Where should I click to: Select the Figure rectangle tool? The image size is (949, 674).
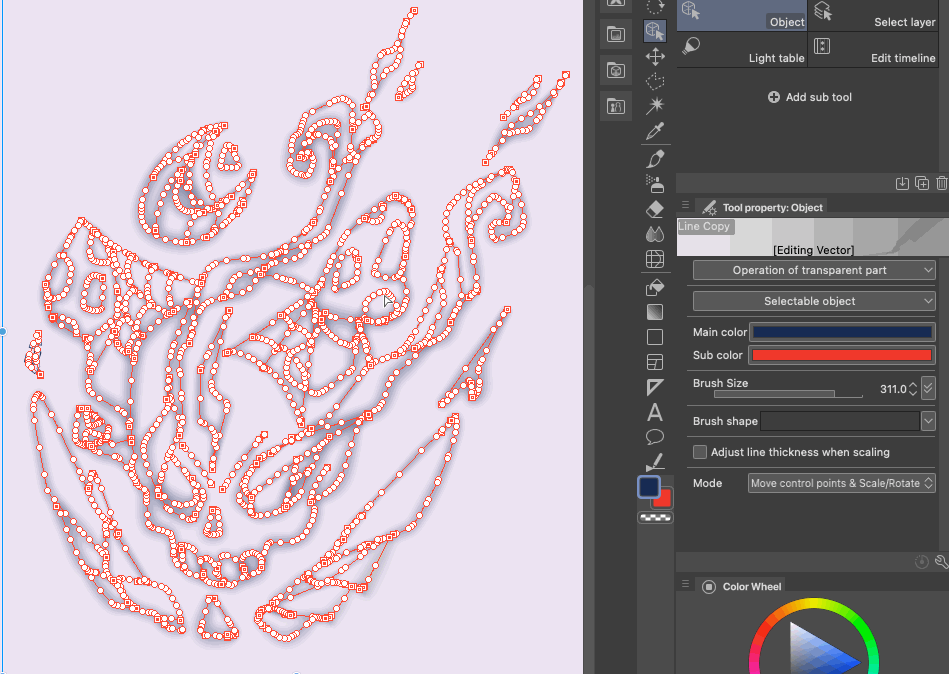point(655,337)
